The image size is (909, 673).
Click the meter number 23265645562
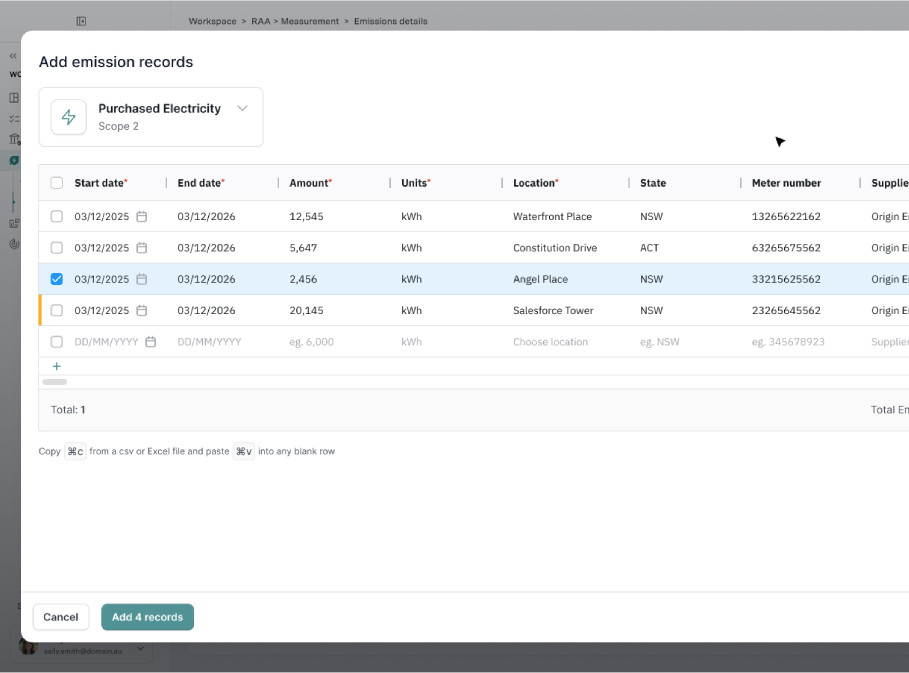click(786, 310)
